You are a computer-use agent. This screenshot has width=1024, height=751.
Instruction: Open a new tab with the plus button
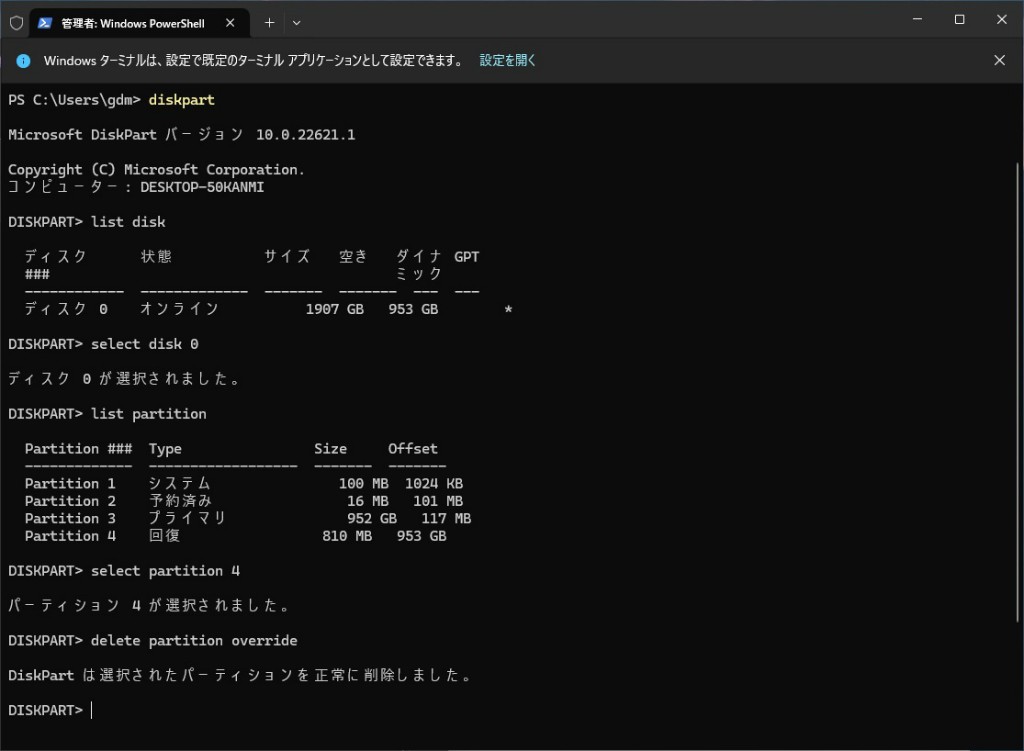269,22
